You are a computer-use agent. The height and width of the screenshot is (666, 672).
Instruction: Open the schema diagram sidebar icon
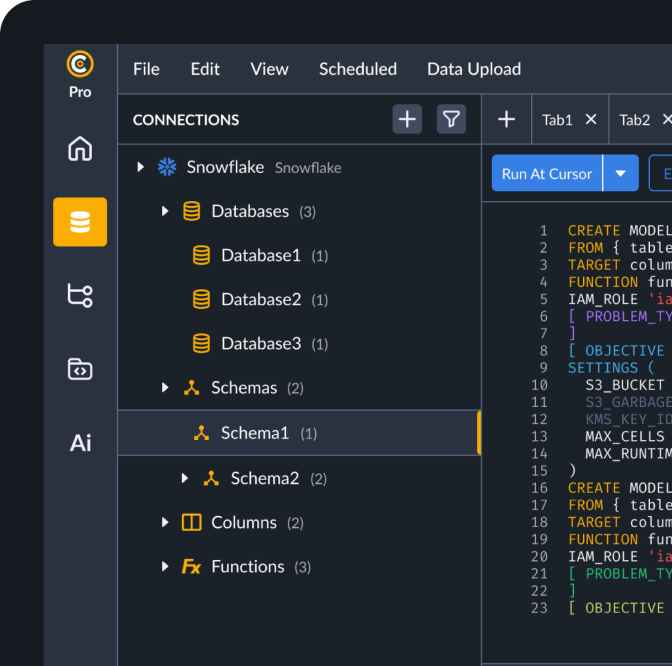pyautogui.click(x=80, y=295)
